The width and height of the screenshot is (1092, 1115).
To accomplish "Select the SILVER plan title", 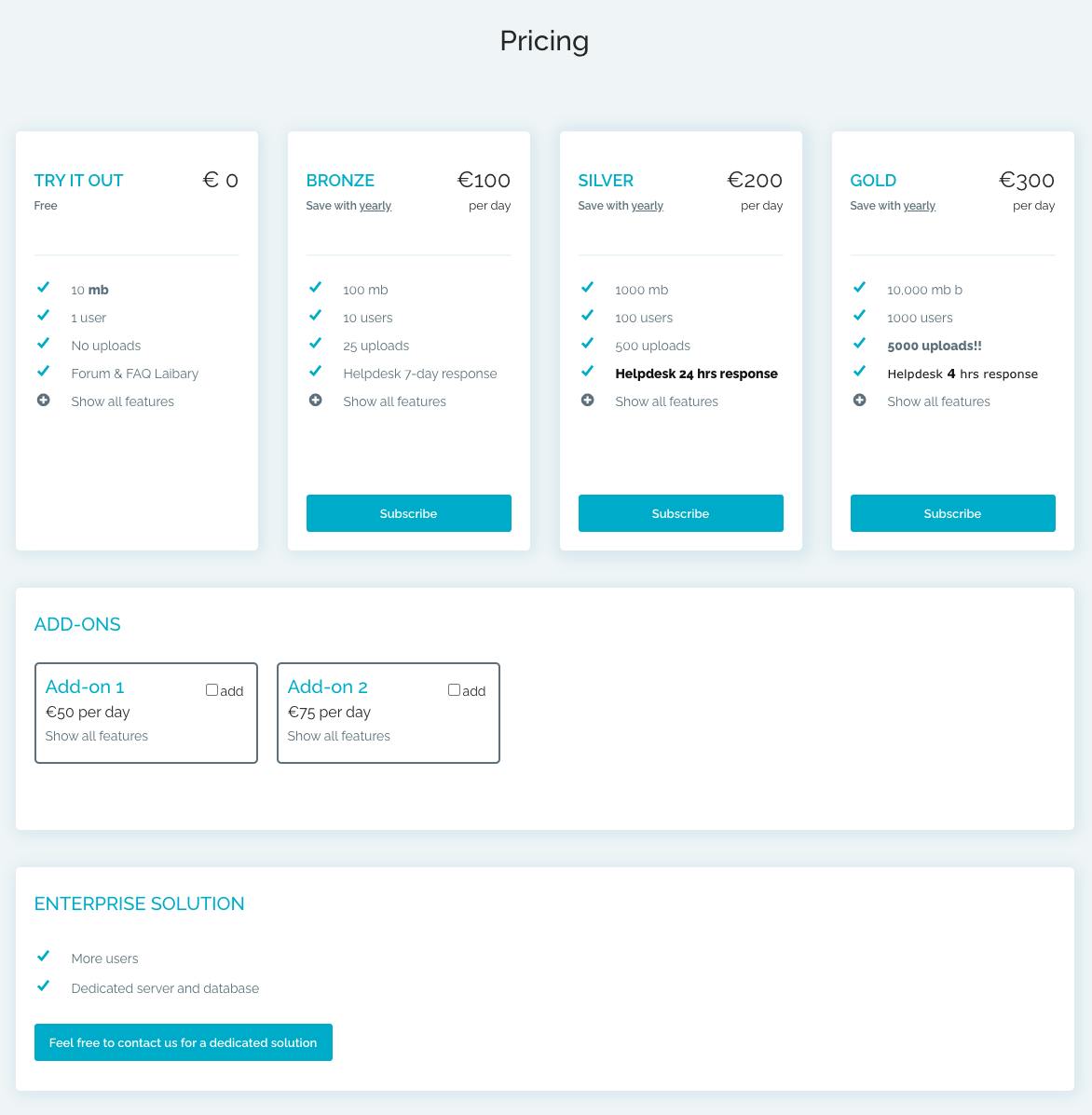I will (x=606, y=181).
